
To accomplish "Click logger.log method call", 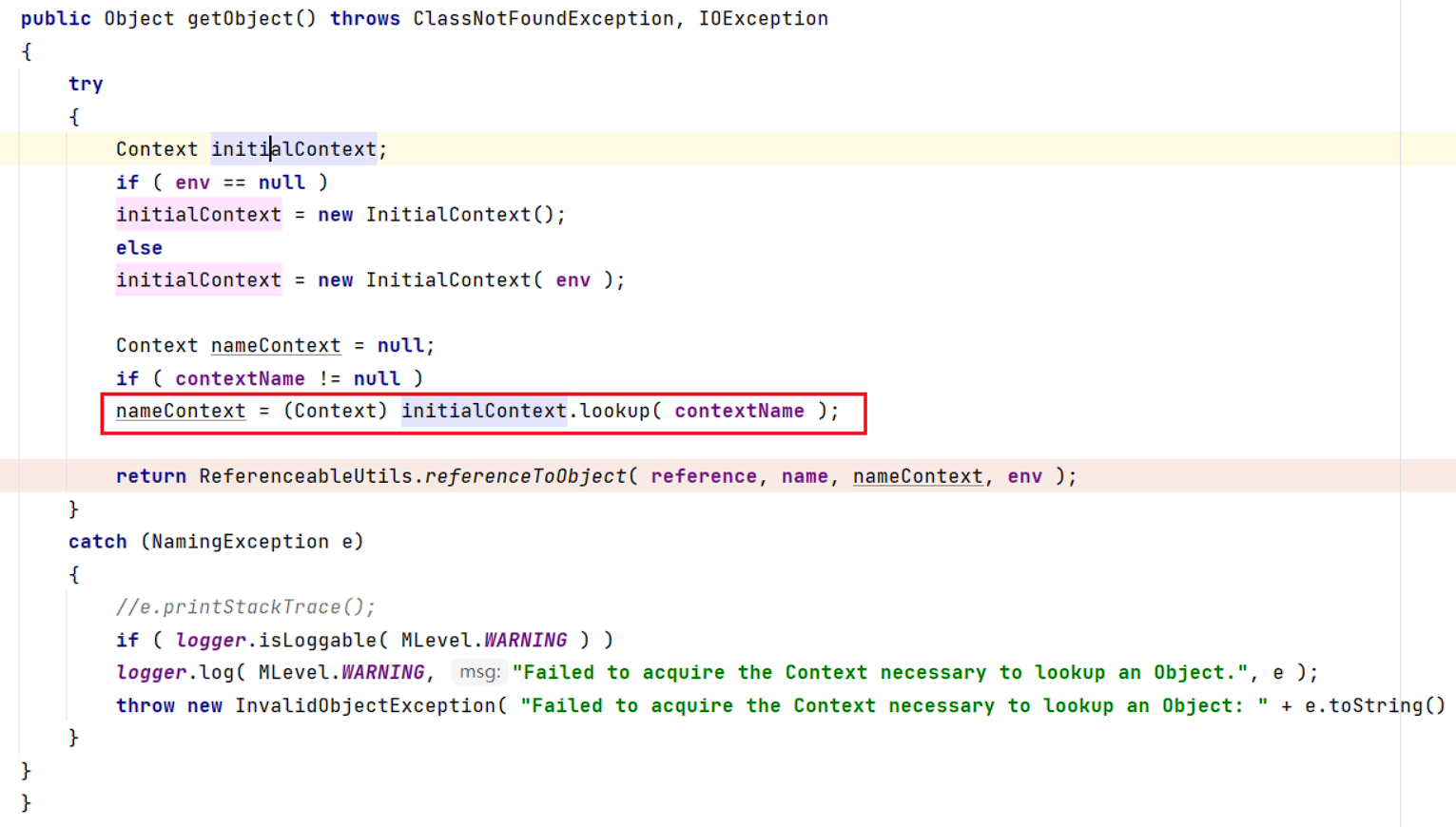I will [175, 673].
